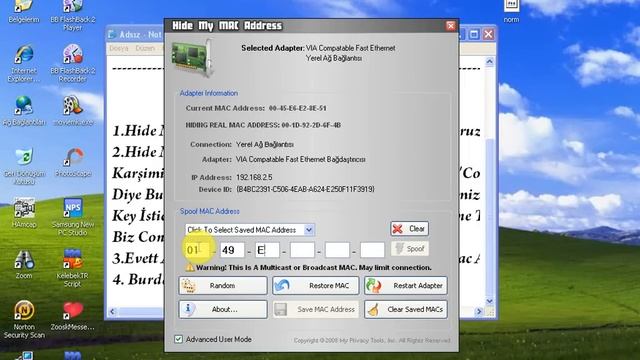Screen dimensions: 640x360
Task: Close the Hide My MAC Address window
Action: pyautogui.click(x=451, y=26)
